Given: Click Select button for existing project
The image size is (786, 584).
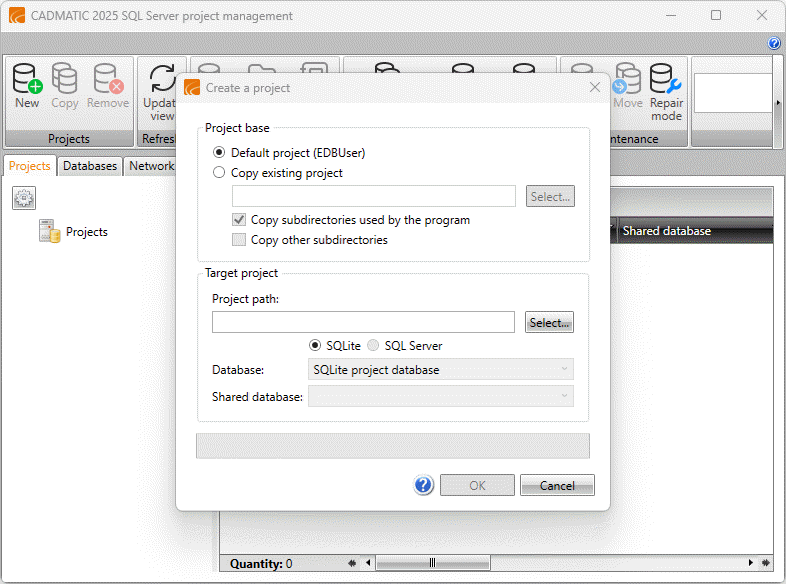Looking at the screenshot, I should [550, 196].
